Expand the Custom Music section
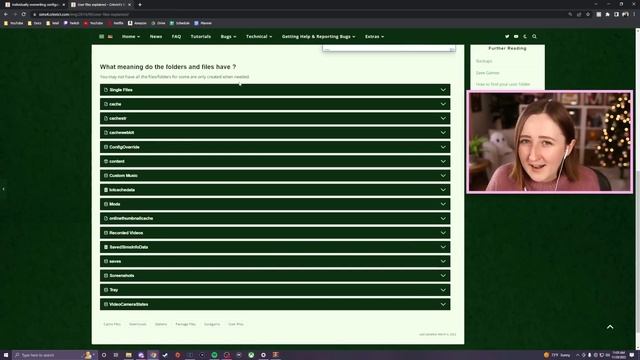640x360 pixels. pos(275,176)
